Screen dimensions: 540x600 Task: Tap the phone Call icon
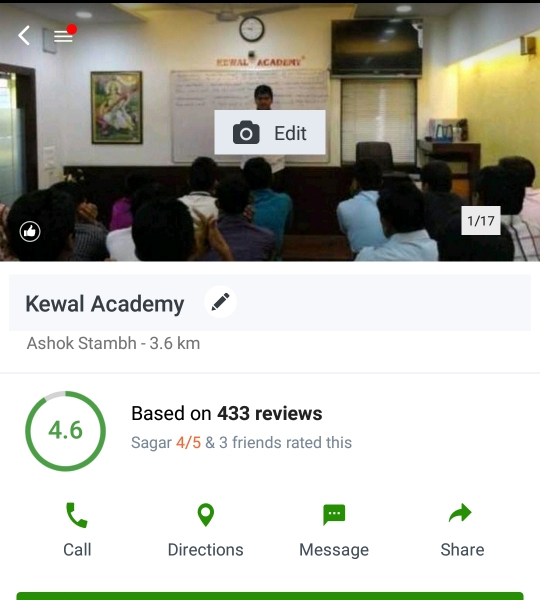tap(77, 515)
